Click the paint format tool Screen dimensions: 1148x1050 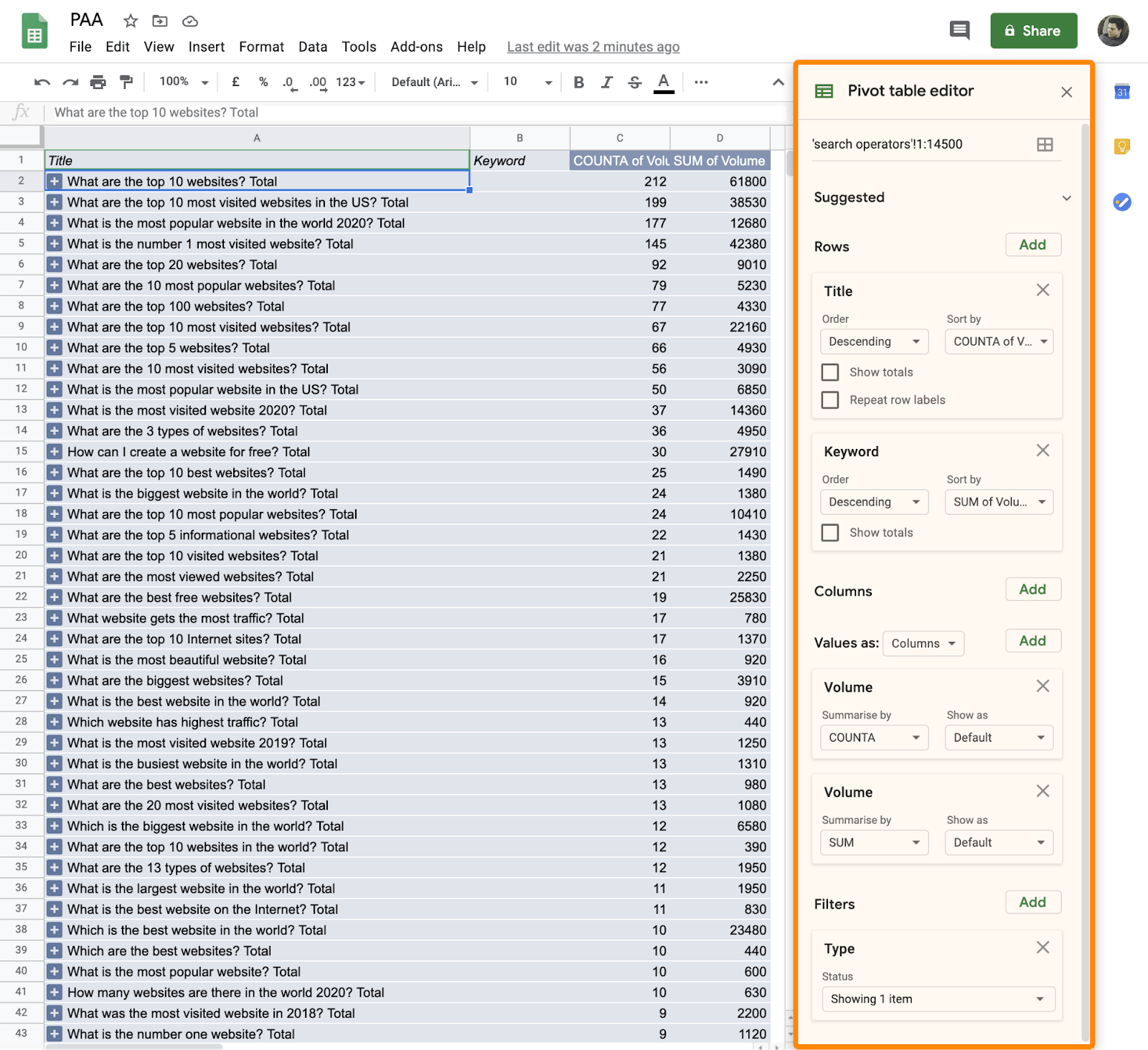click(x=126, y=82)
